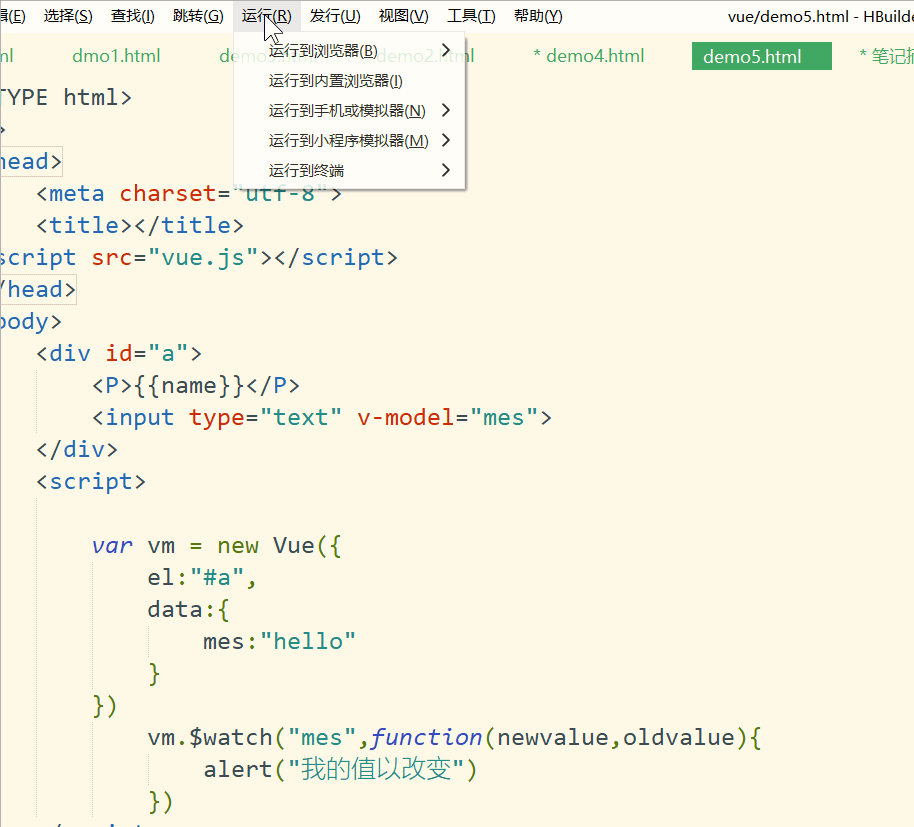Switch to the demo5.html tab
Viewport: 914px width, 827px height.
coord(761,56)
